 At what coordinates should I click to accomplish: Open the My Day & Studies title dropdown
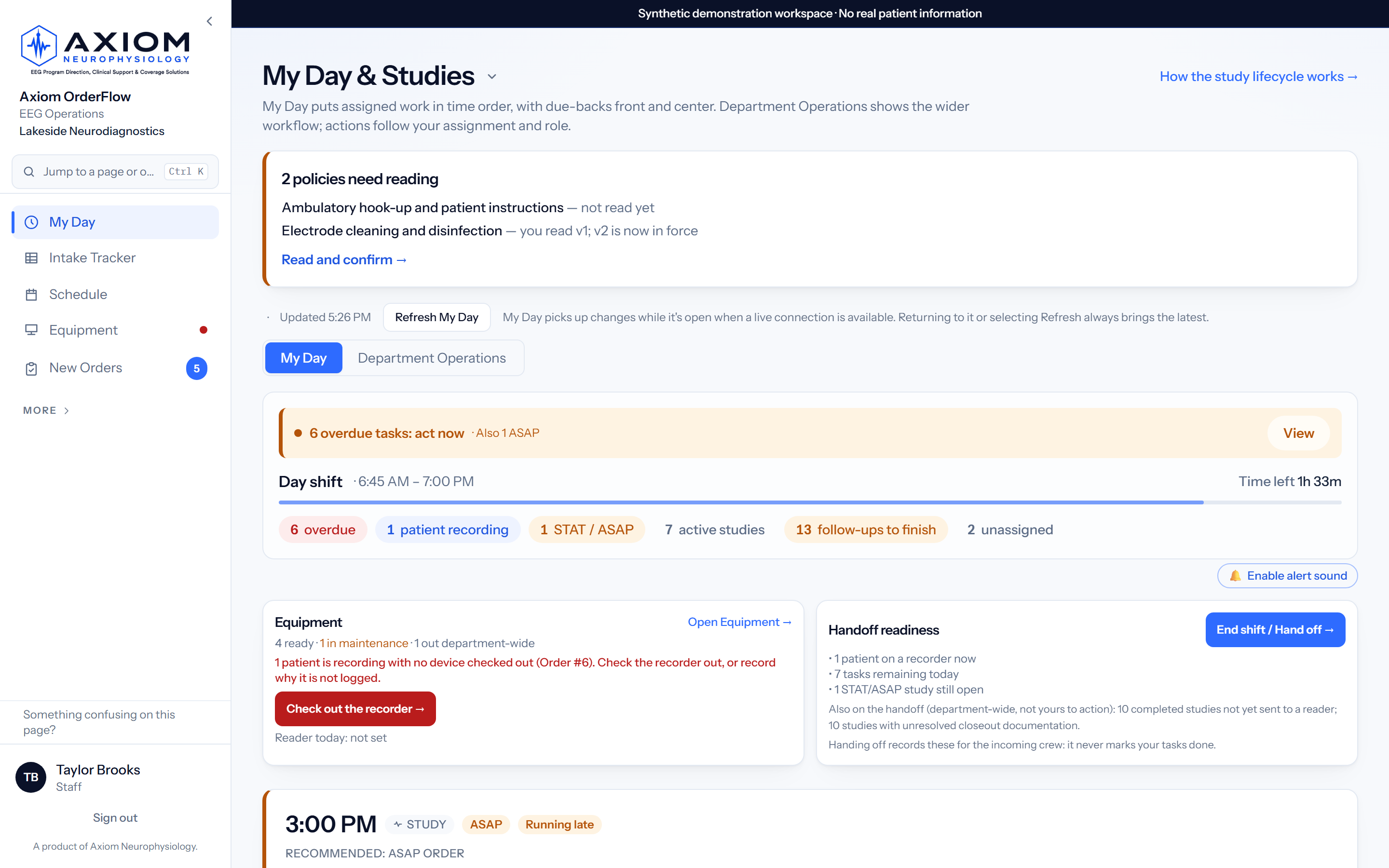(492, 76)
